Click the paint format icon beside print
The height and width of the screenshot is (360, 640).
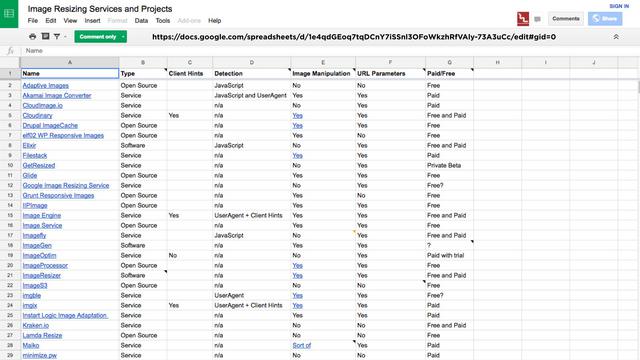click(x=45, y=36)
